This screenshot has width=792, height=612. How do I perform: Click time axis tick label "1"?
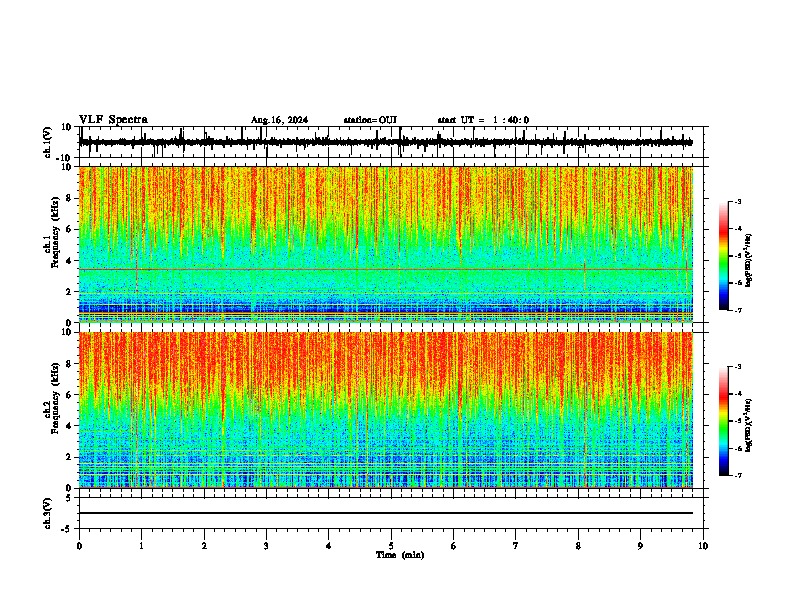click(x=141, y=546)
